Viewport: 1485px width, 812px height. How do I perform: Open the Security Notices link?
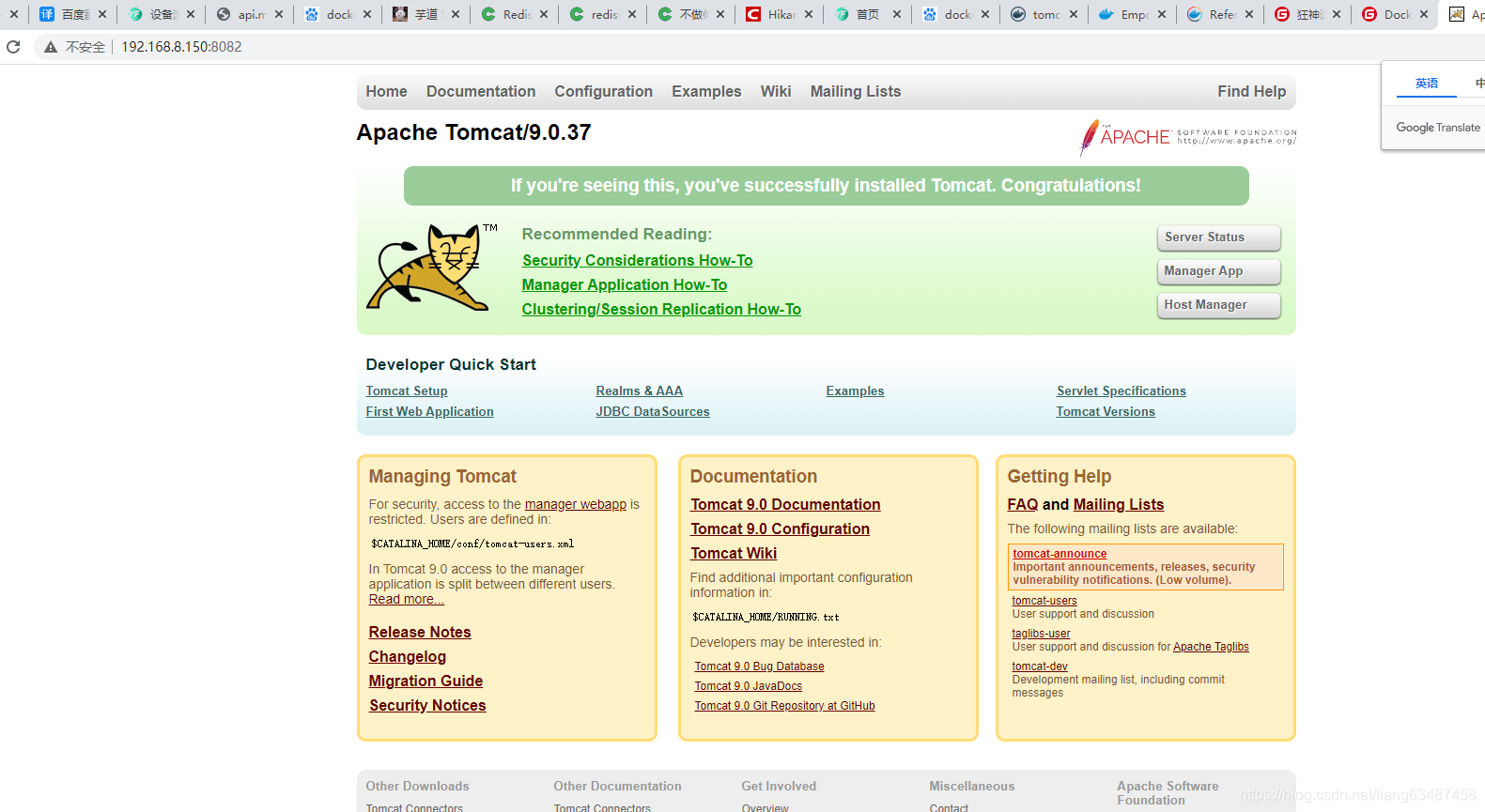pyautogui.click(x=427, y=705)
